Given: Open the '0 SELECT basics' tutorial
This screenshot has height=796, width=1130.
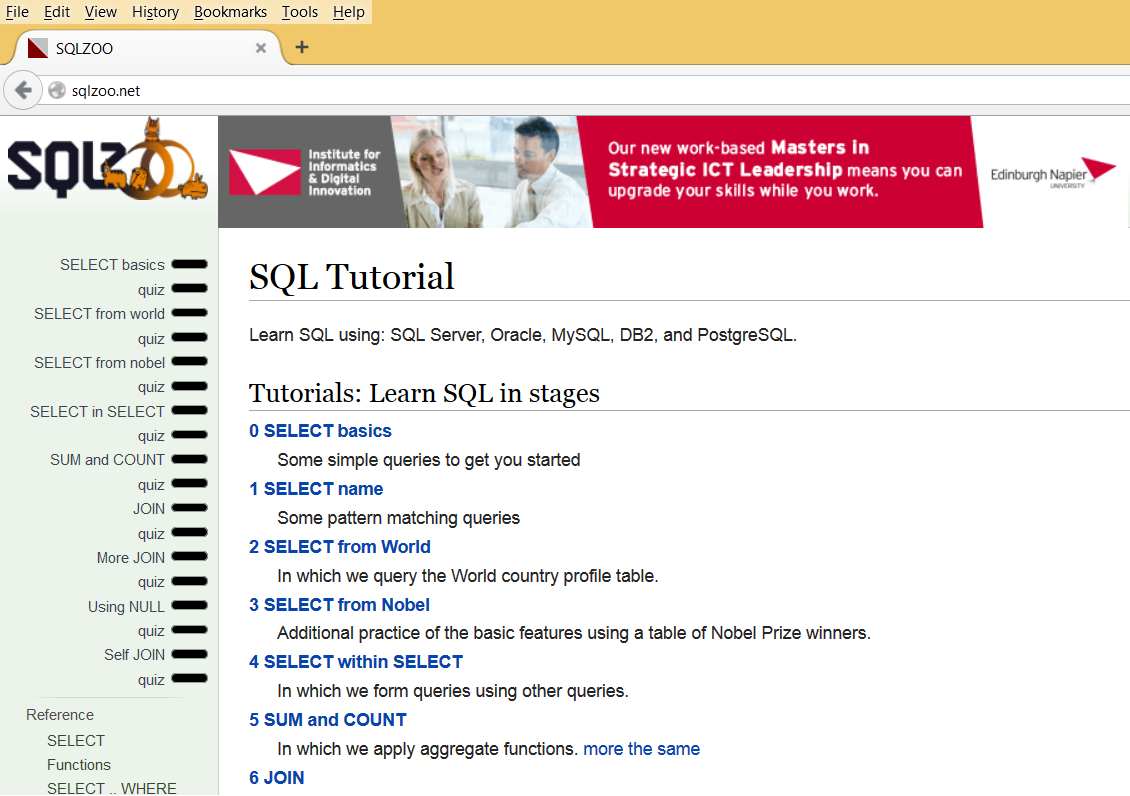Looking at the screenshot, I should tap(320, 430).
